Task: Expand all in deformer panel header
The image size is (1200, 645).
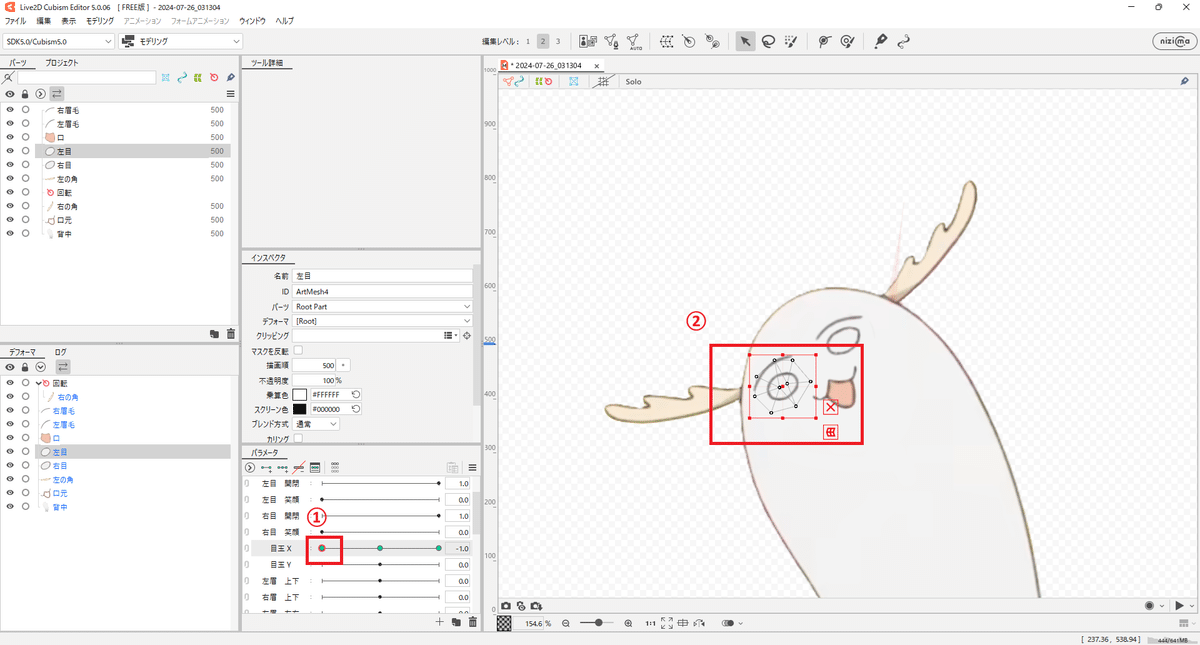Action: click(x=40, y=367)
